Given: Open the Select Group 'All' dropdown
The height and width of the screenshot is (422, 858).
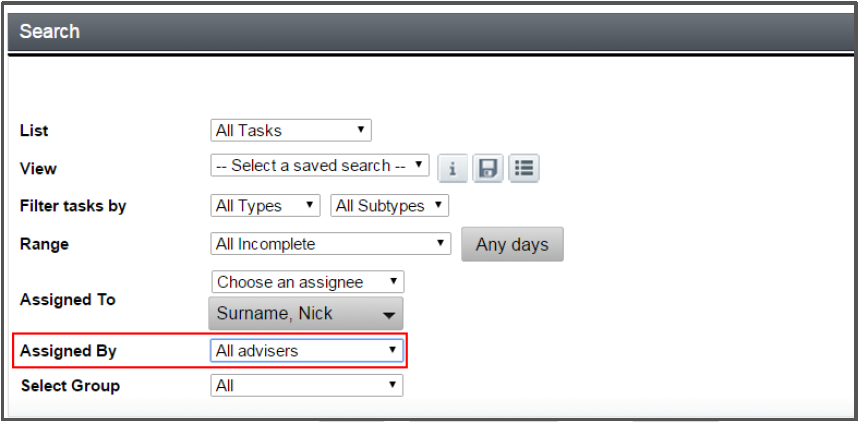Looking at the screenshot, I should click(307, 385).
